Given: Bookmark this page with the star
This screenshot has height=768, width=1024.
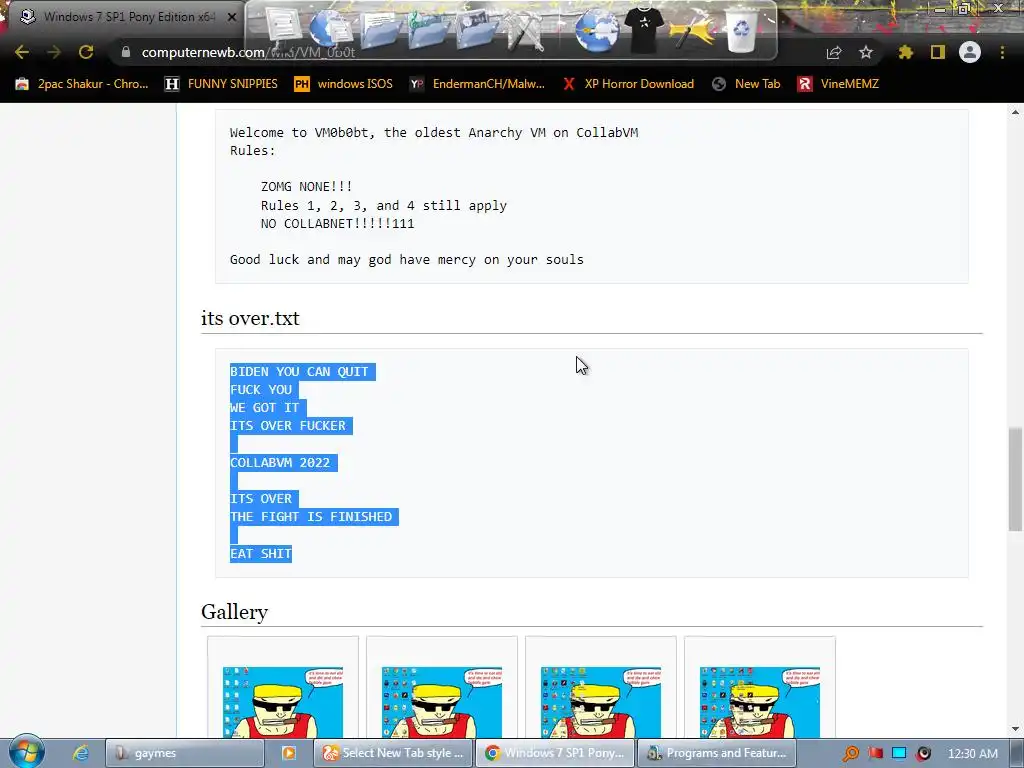Looking at the screenshot, I should (x=866, y=52).
